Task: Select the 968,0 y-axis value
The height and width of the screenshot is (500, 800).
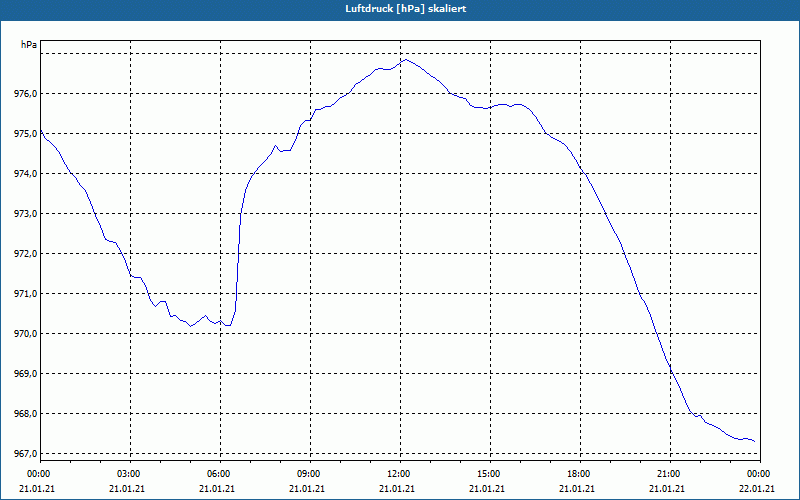Action: (x=27, y=414)
